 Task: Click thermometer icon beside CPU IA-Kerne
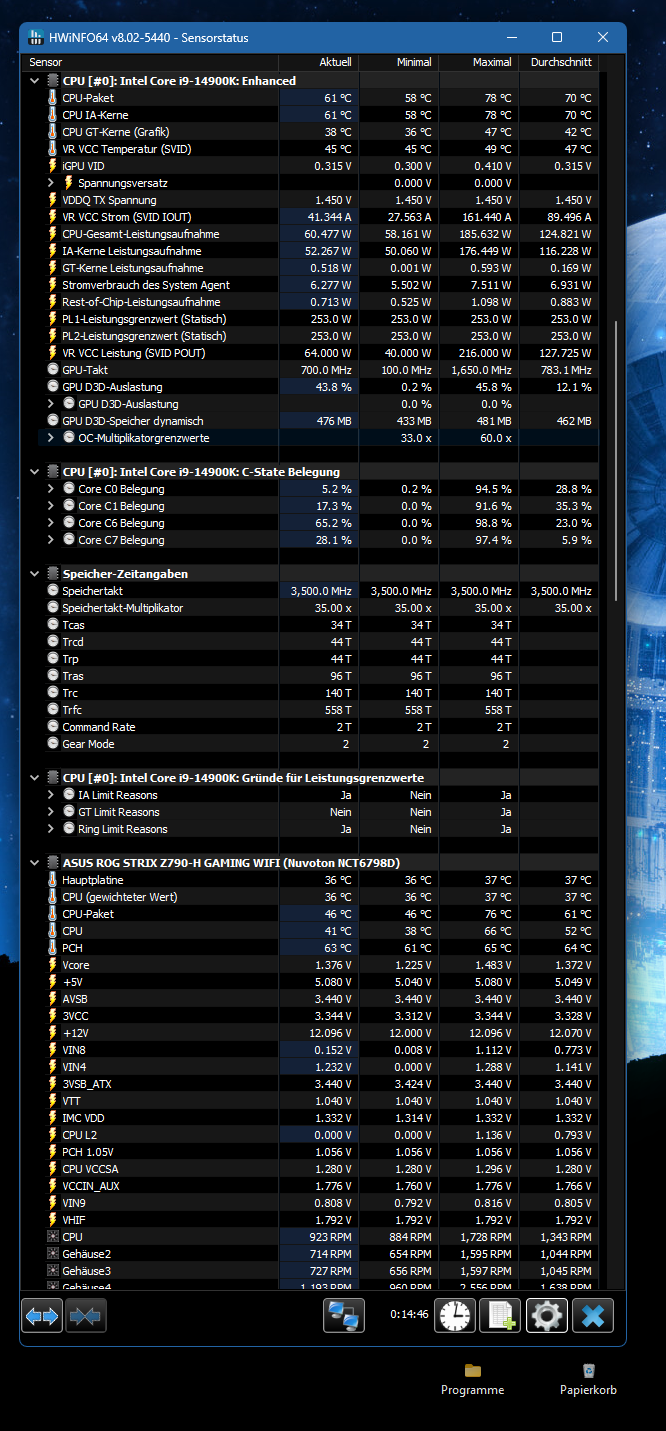[53, 115]
